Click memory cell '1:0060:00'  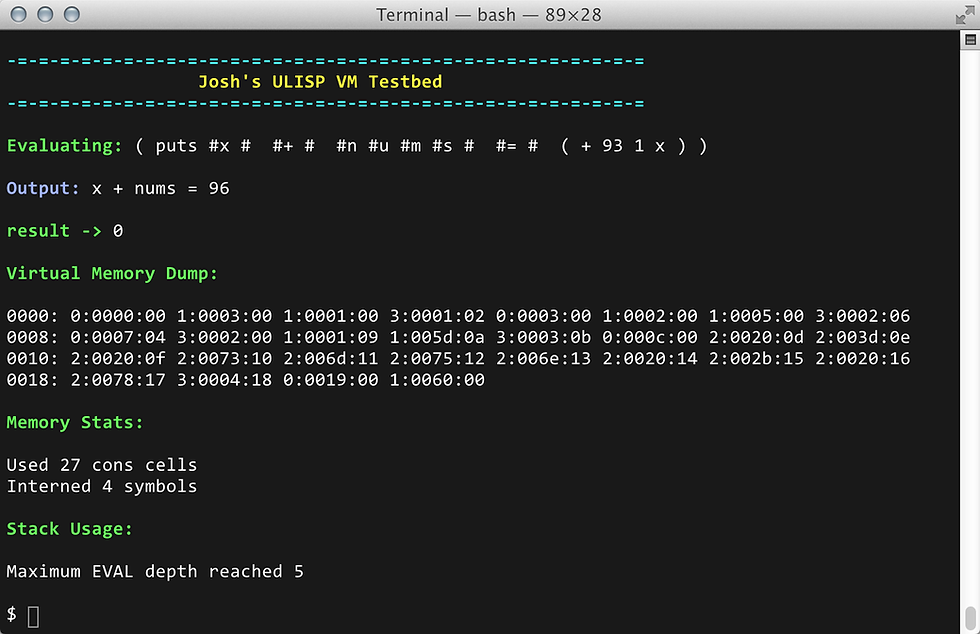pos(437,380)
